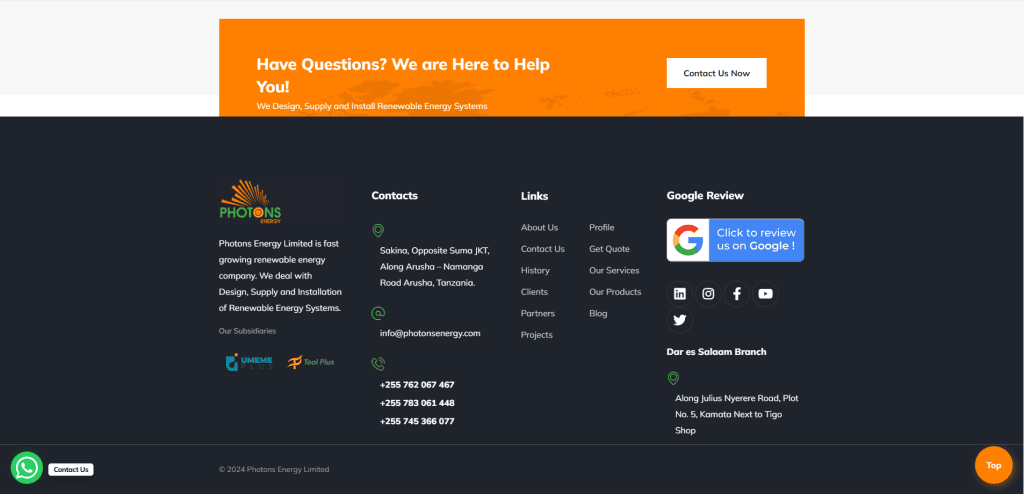Open the About Us footer link
Screen dimensions: 1024x494
tap(539, 227)
